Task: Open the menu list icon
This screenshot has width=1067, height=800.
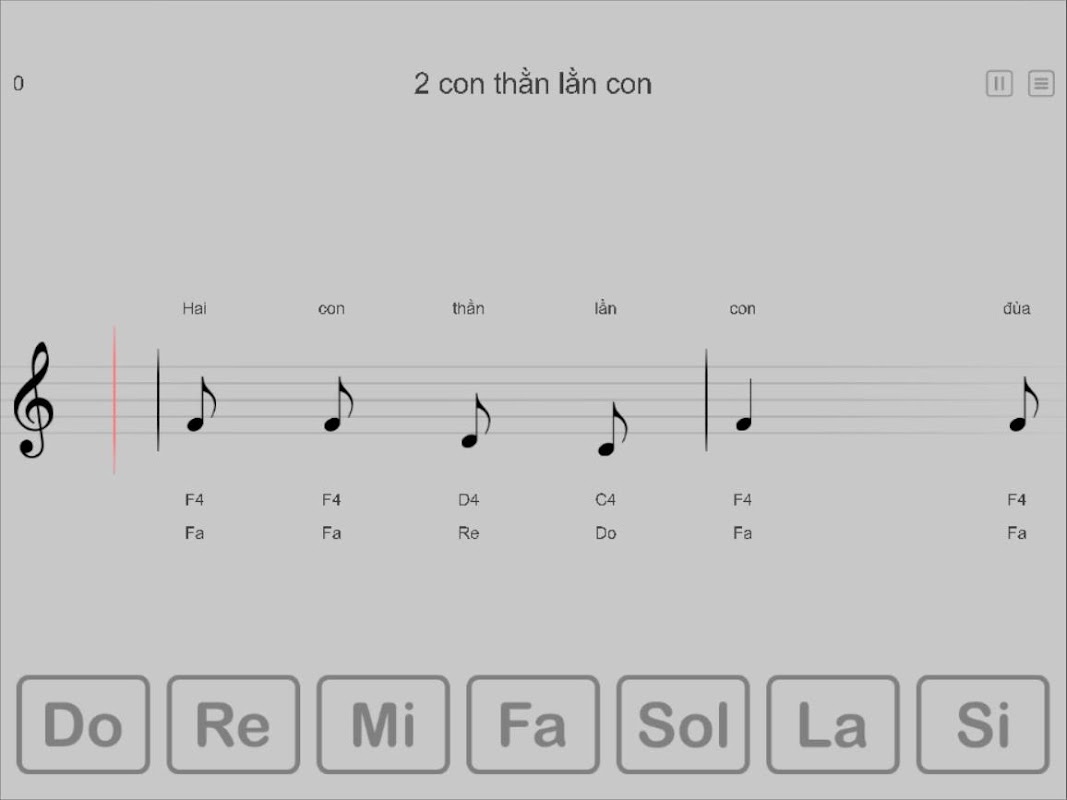Action: pos(1041,84)
